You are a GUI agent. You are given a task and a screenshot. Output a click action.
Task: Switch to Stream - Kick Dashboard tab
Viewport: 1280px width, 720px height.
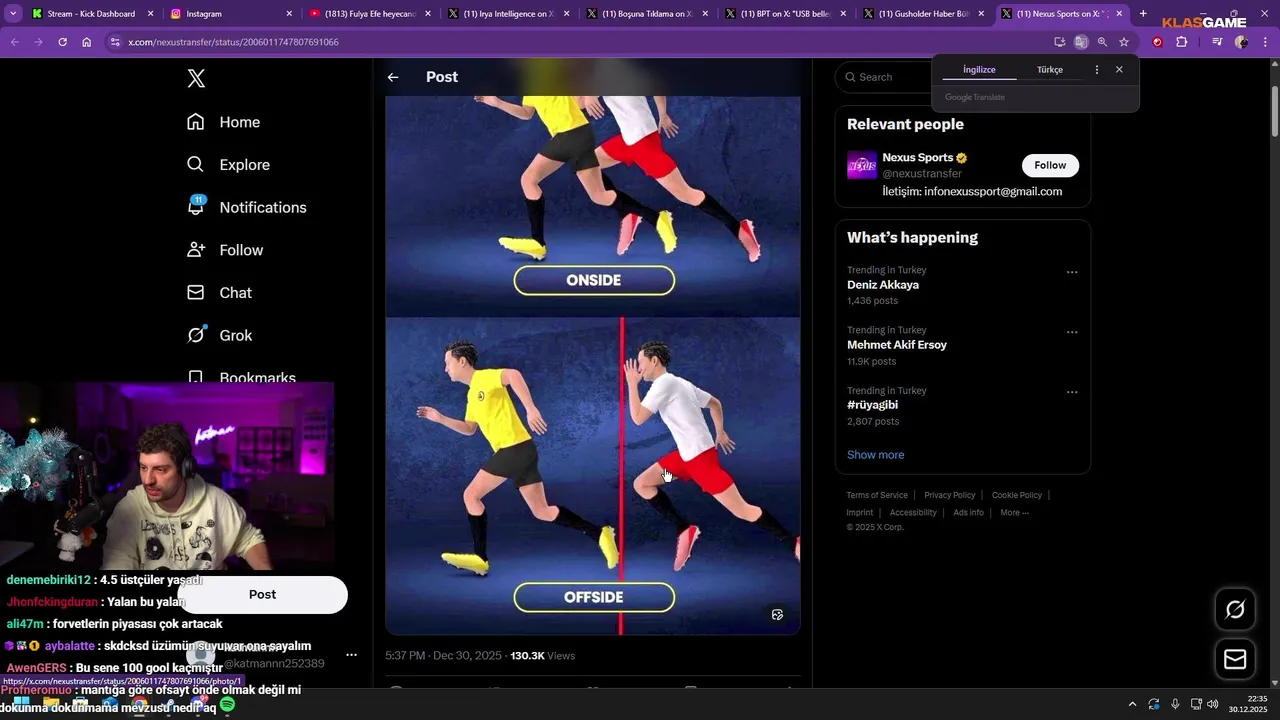click(x=90, y=14)
